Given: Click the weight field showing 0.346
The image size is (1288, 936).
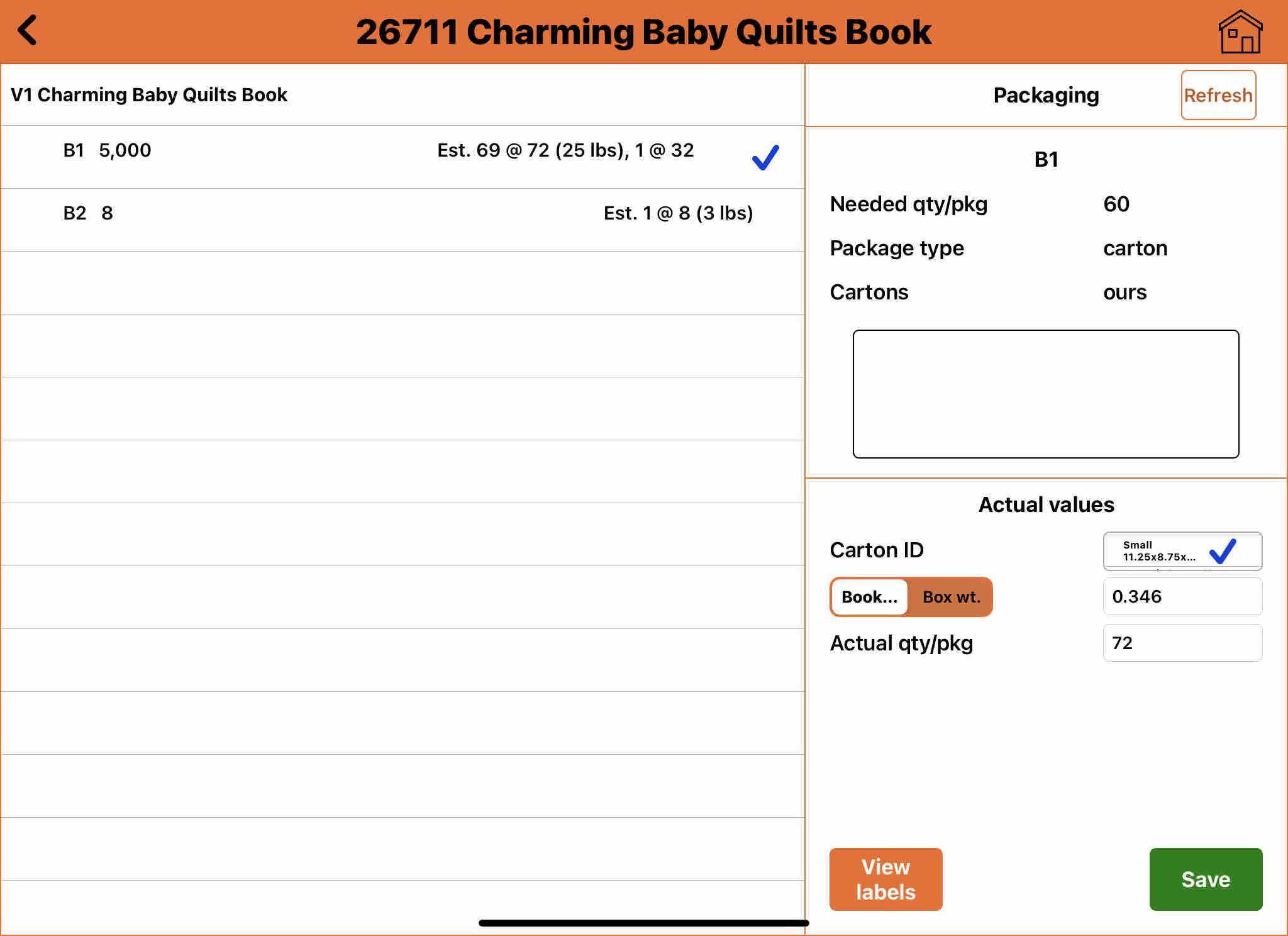Looking at the screenshot, I should tap(1182, 596).
